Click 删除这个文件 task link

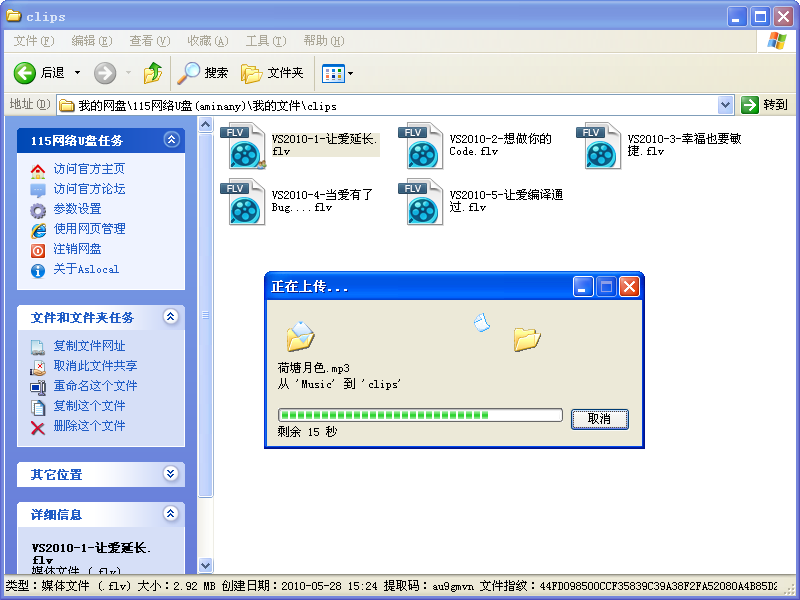[x=89, y=426]
